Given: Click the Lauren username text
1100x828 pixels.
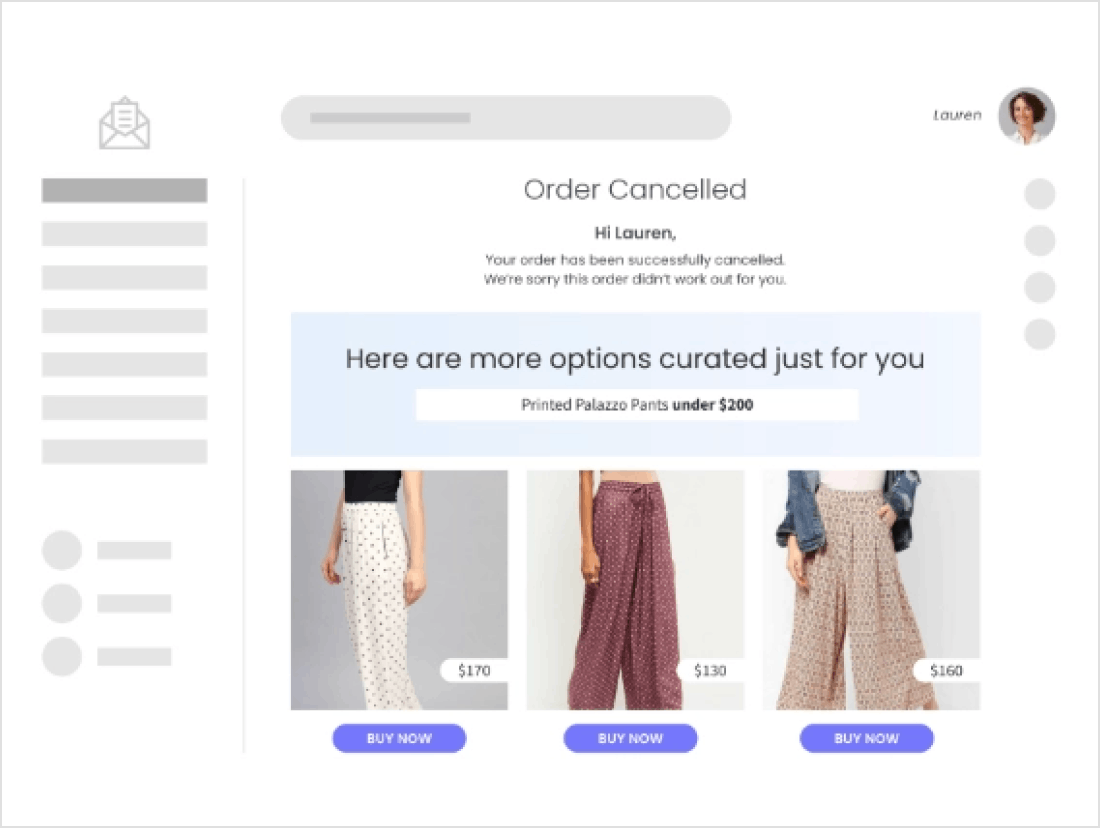Looking at the screenshot, I should (957, 115).
